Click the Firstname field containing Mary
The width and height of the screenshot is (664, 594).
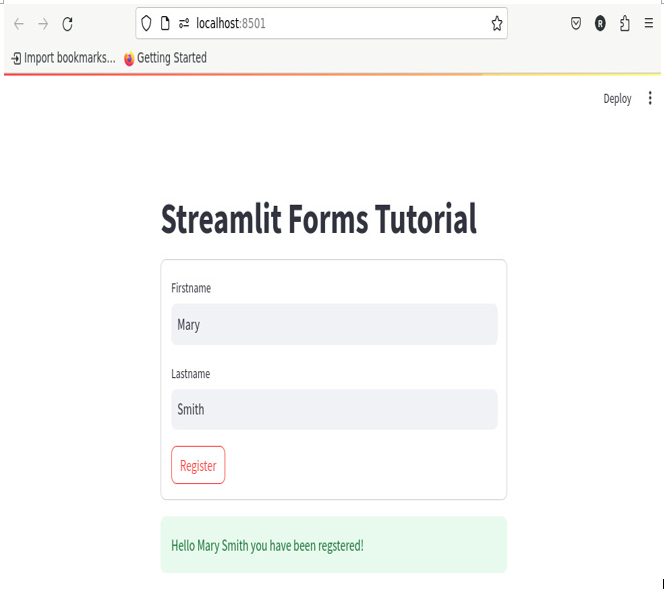(334, 324)
